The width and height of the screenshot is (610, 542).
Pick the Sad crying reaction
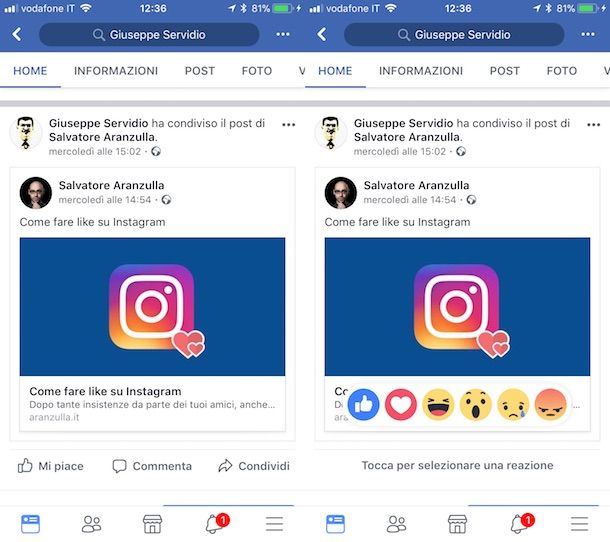click(513, 405)
